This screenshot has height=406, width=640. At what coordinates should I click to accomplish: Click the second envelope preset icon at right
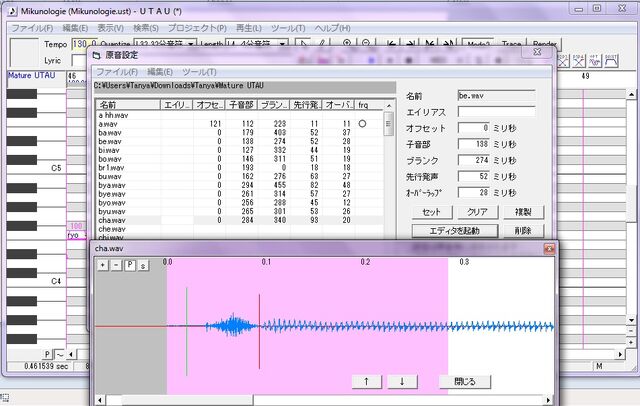(x=579, y=61)
